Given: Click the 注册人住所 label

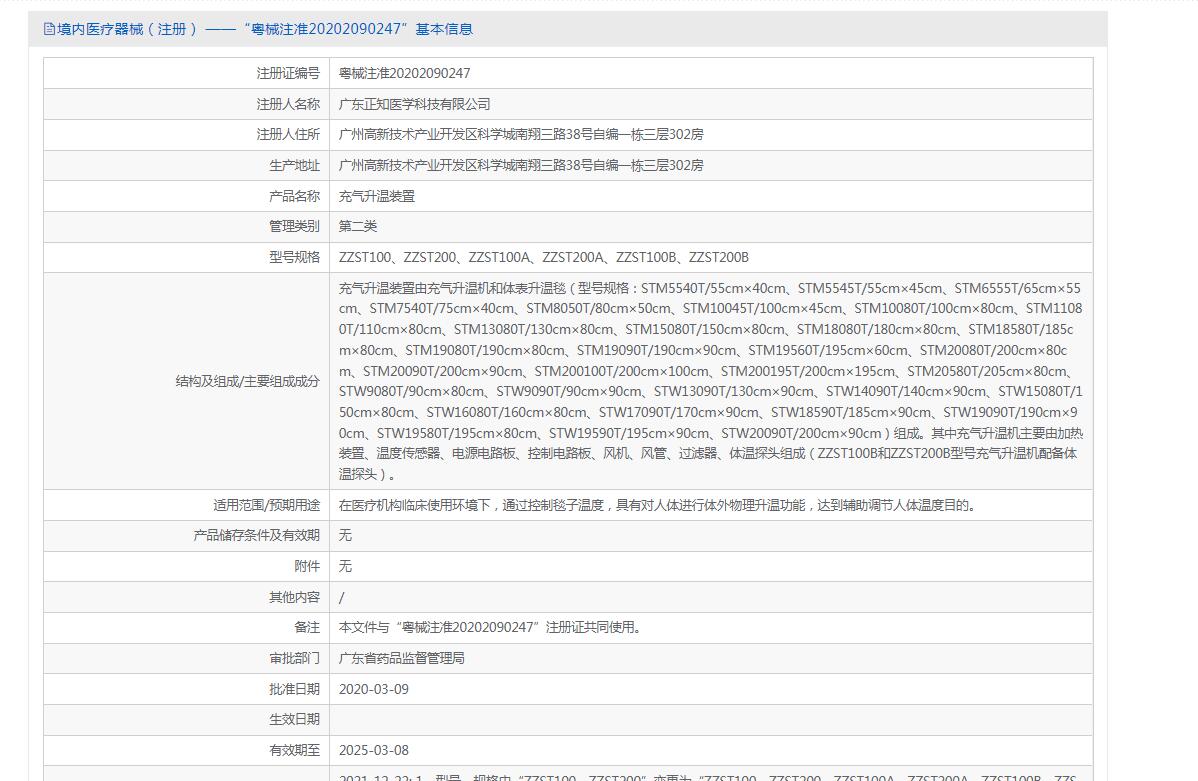Looking at the screenshot, I should (x=288, y=134).
